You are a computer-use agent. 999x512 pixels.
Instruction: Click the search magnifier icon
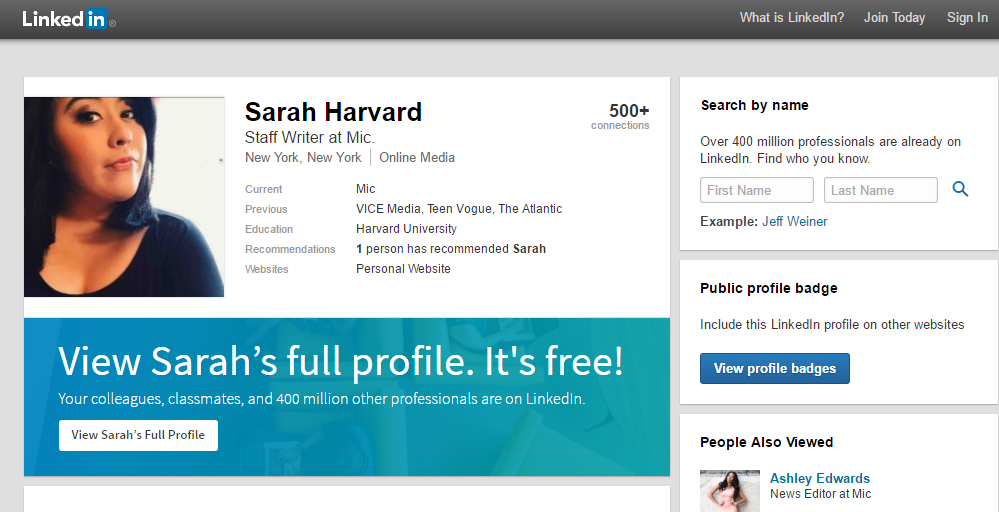(960, 189)
